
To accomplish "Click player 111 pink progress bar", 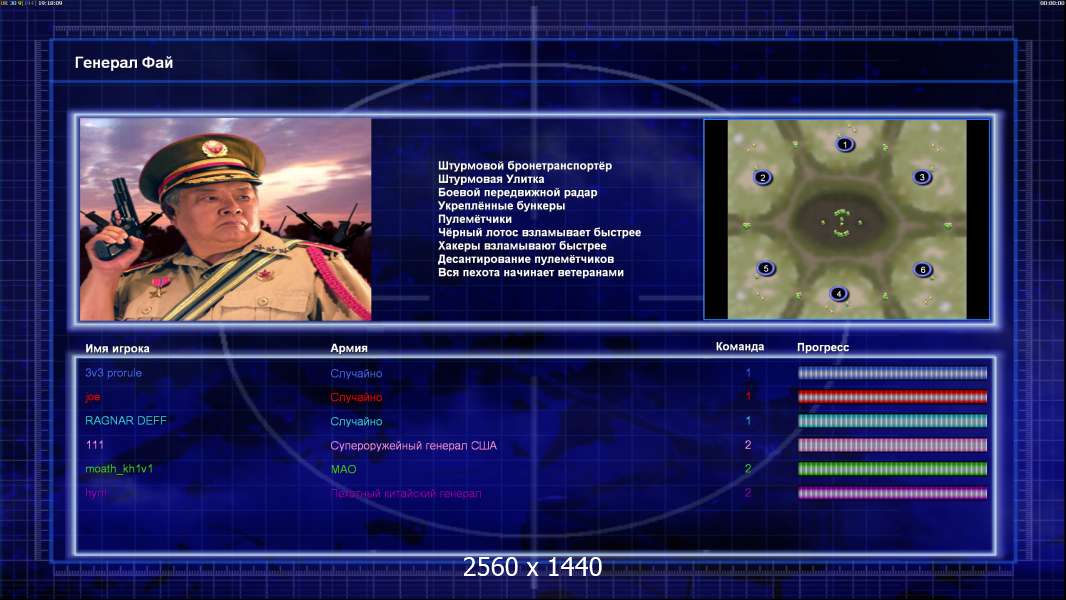I will (x=892, y=445).
